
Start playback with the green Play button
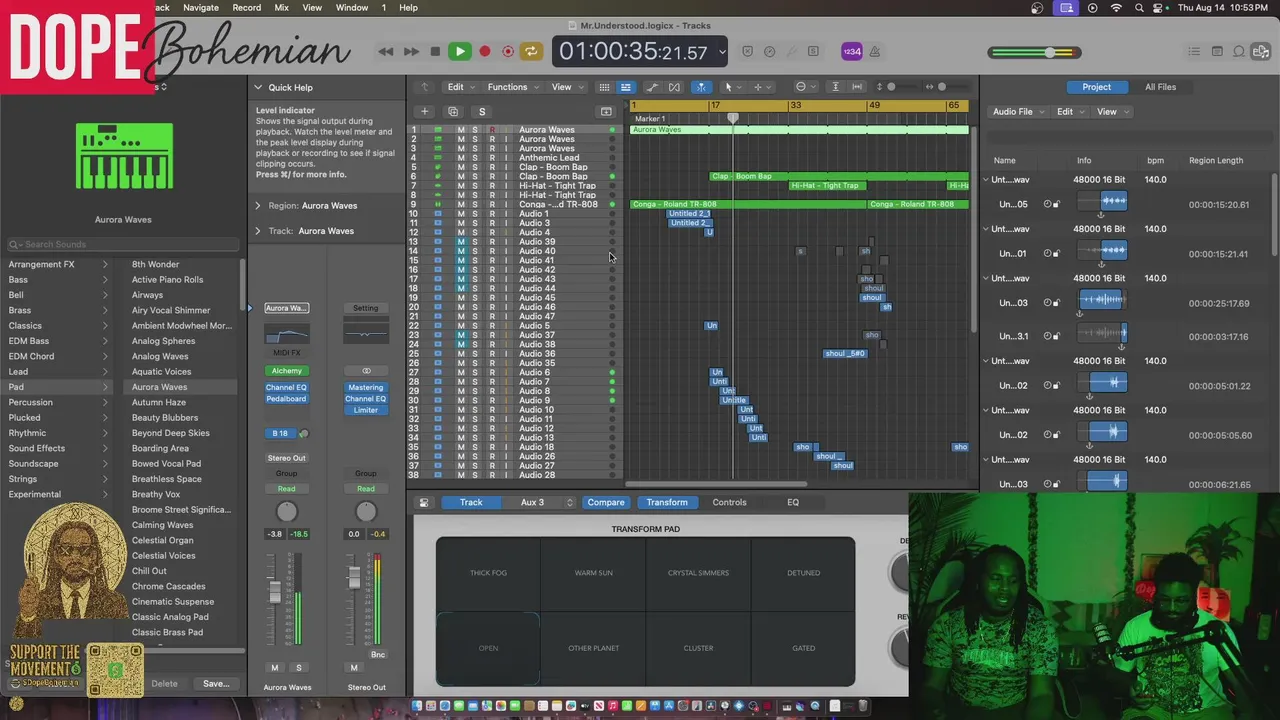pyautogui.click(x=459, y=51)
